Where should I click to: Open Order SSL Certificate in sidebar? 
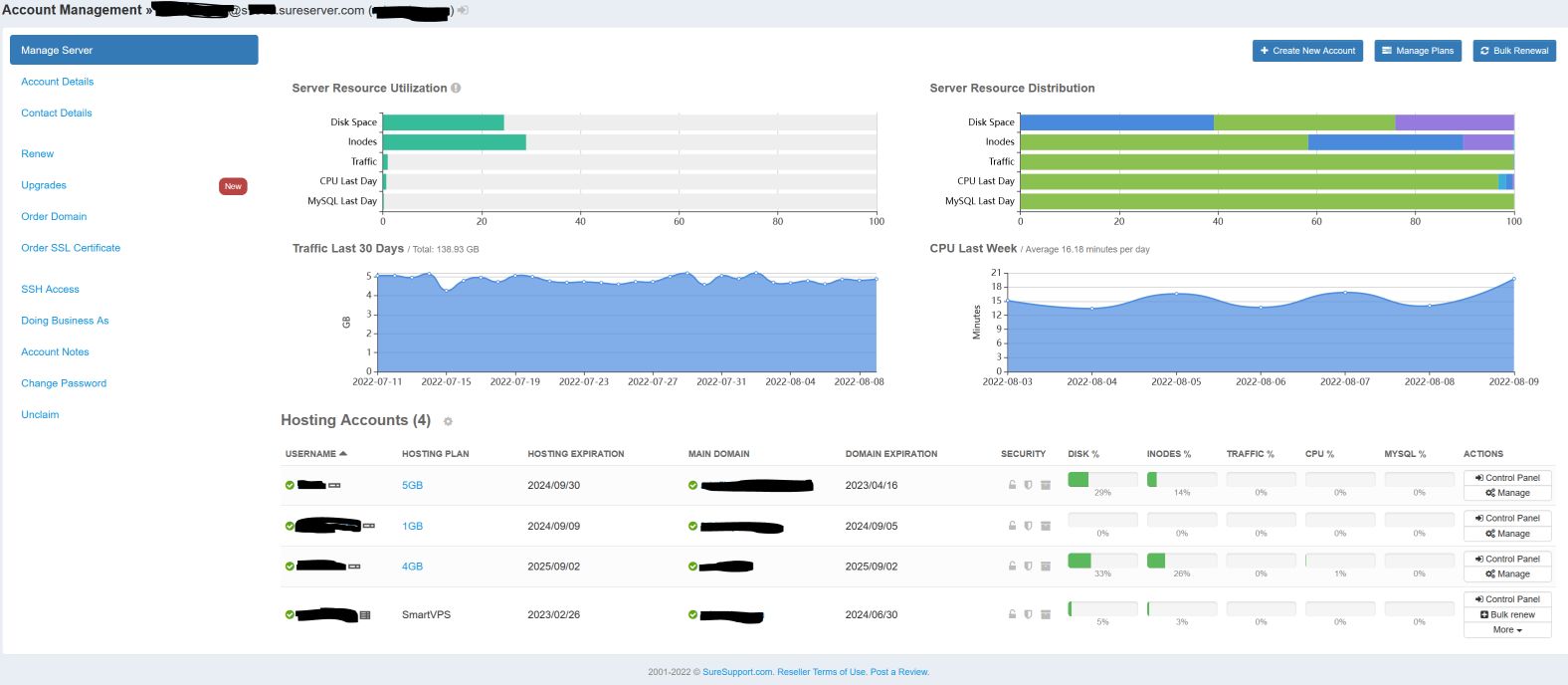71,248
